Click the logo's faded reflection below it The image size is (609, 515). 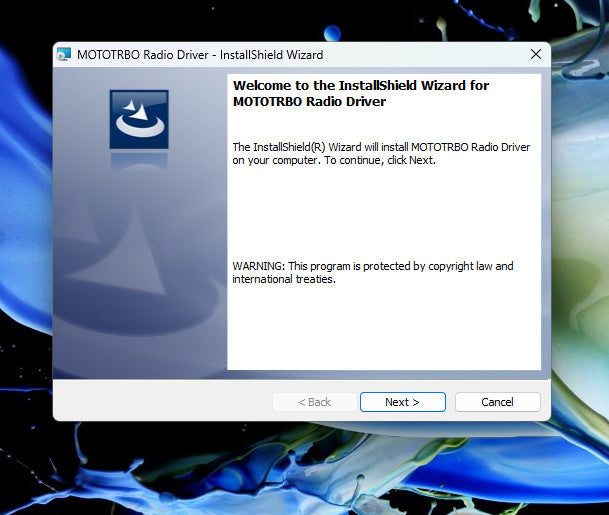pyautogui.click(x=139, y=163)
